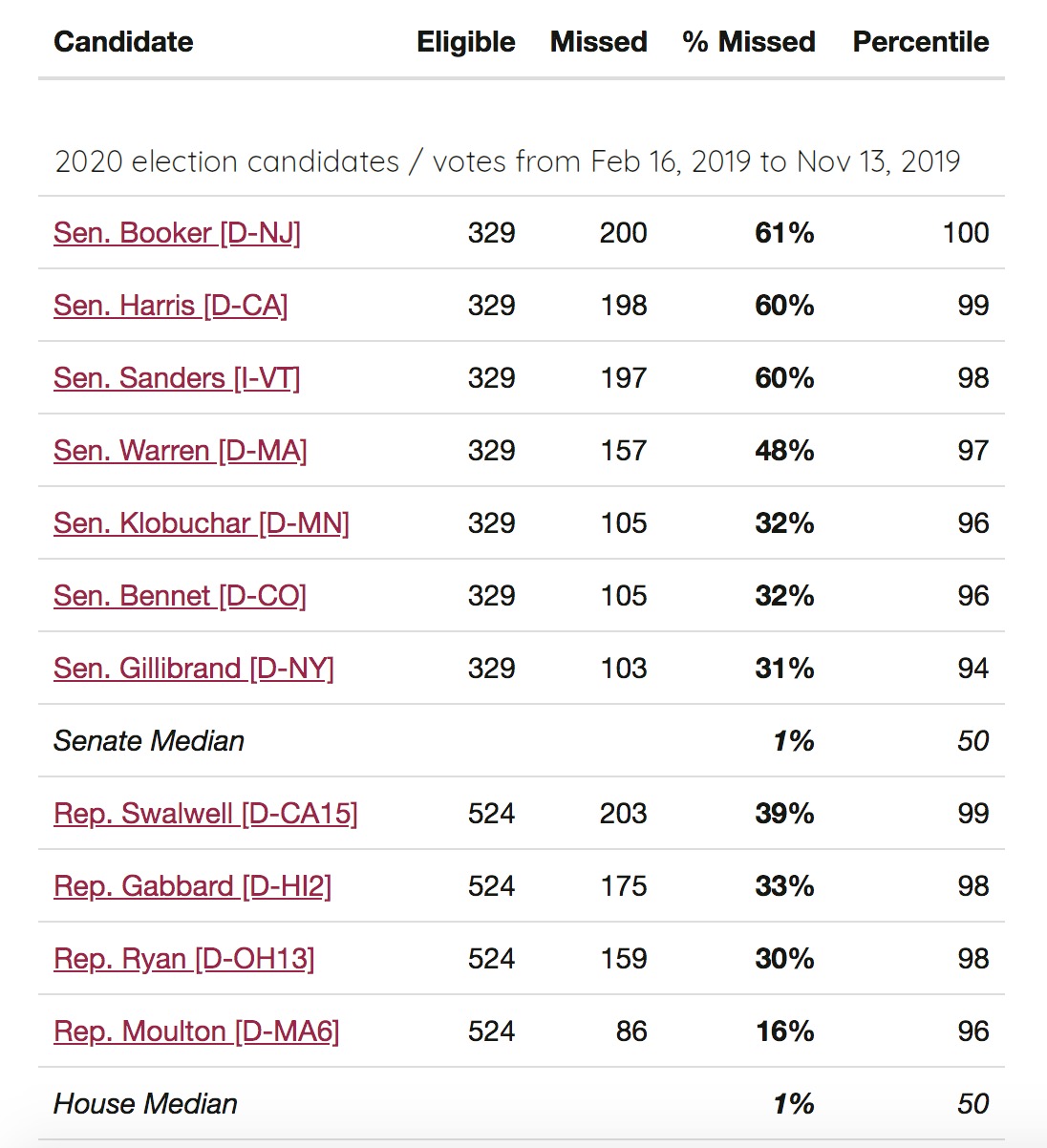
Task: Open Sen. Bennet [D-CO] profile
Action: click(x=180, y=595)
